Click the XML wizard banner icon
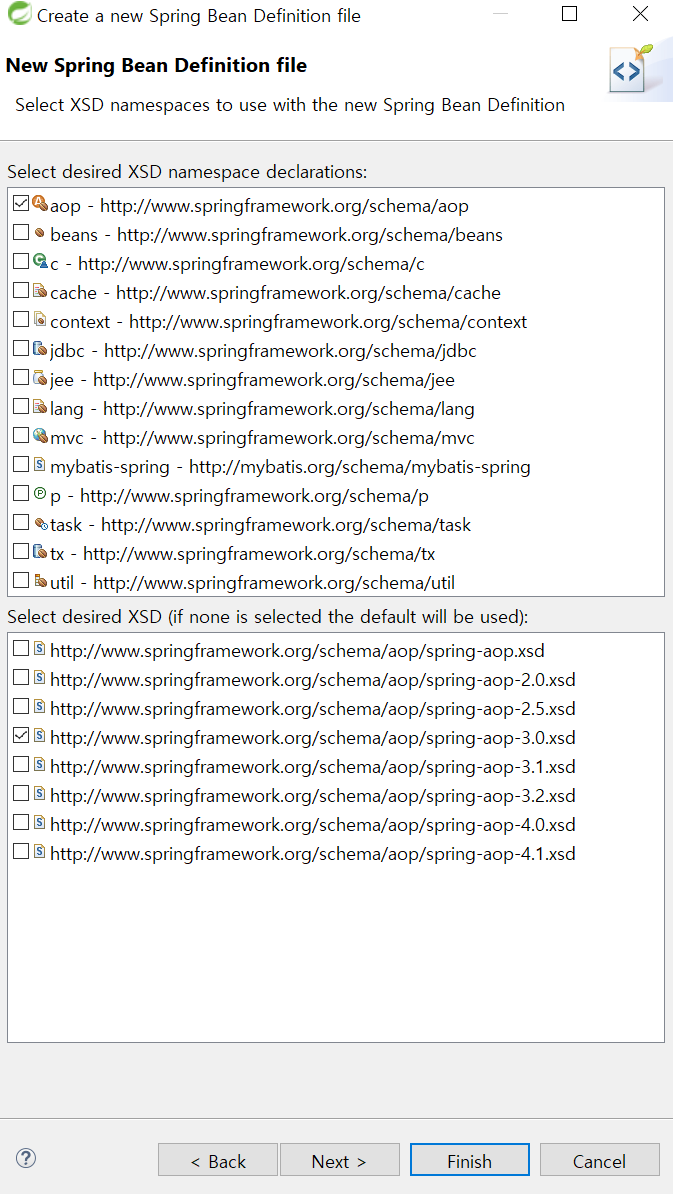673x1194 pixels. pyautogui.click(x=630, y=70)
